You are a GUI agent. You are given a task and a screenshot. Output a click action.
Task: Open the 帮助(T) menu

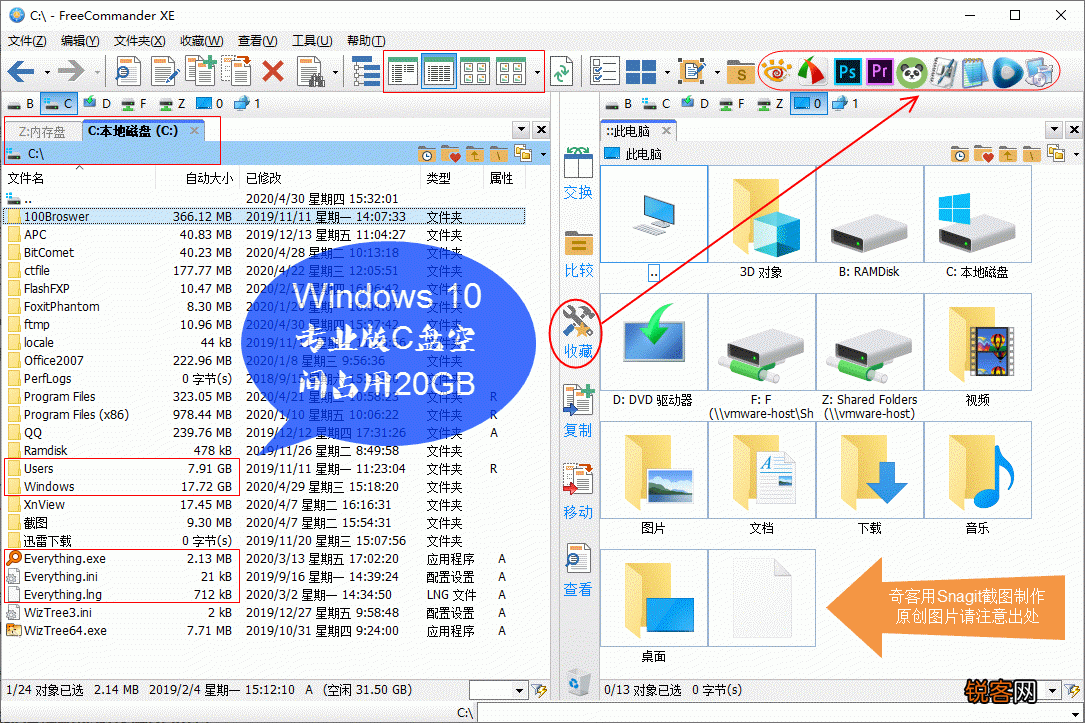[x=366, y=41]
